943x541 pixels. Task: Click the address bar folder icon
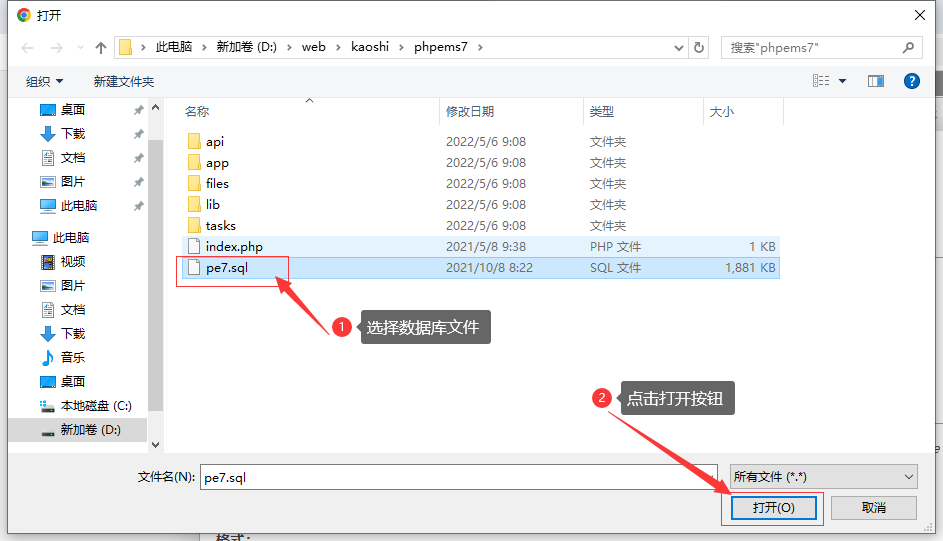[125, 47]
